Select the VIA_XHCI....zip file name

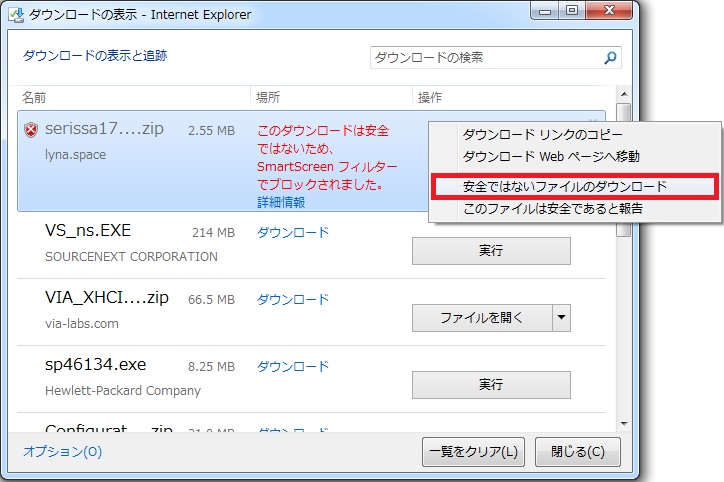click(x=107, y=297)
